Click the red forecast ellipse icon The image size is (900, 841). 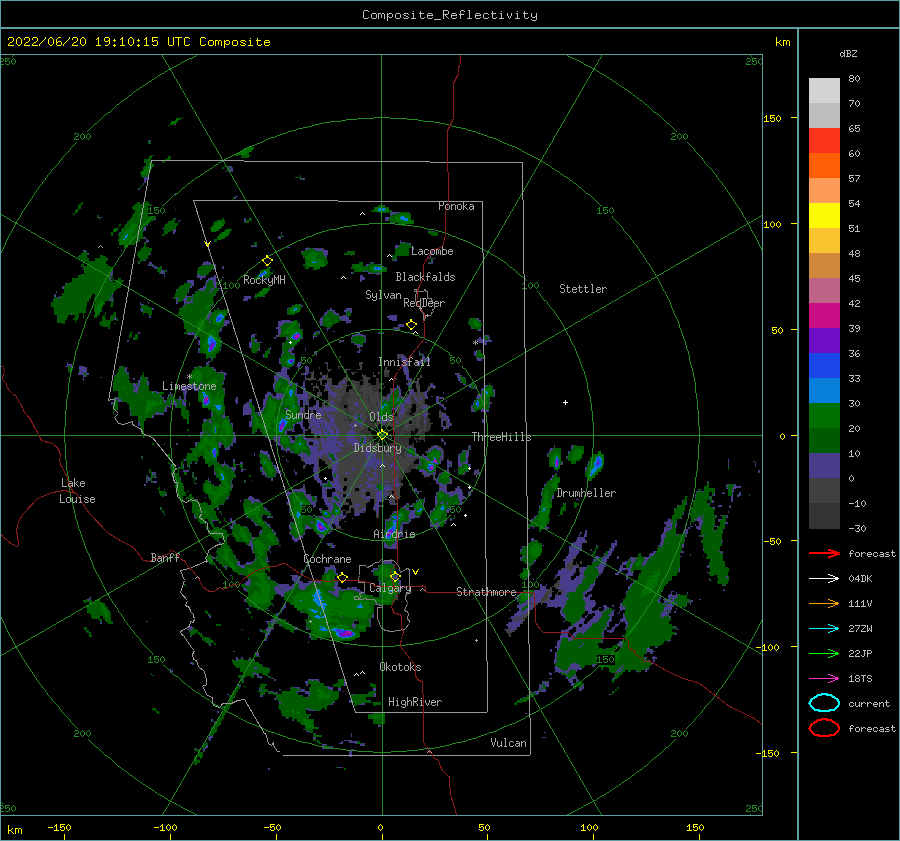coord(824,728)
